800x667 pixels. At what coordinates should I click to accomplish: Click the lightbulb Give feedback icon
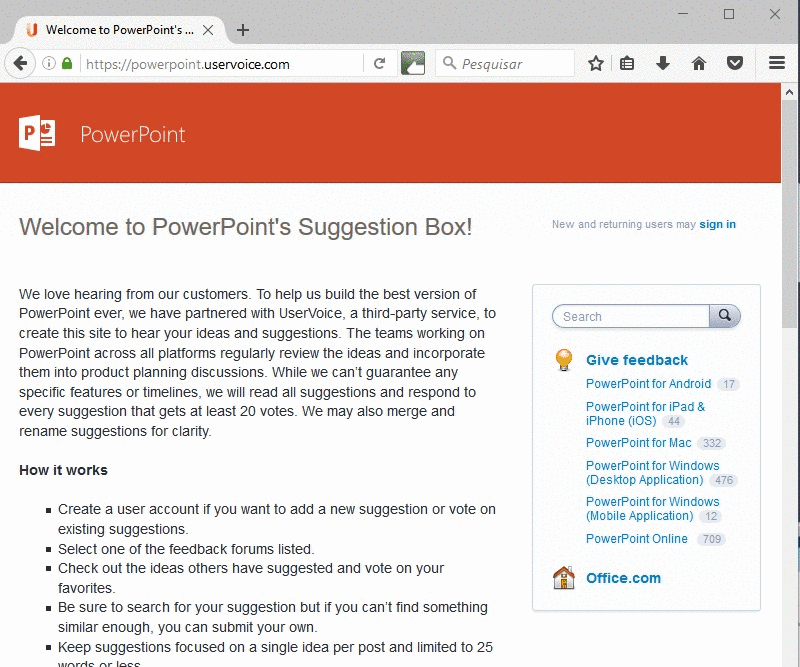pyautogui.click(x=564, y=360)
